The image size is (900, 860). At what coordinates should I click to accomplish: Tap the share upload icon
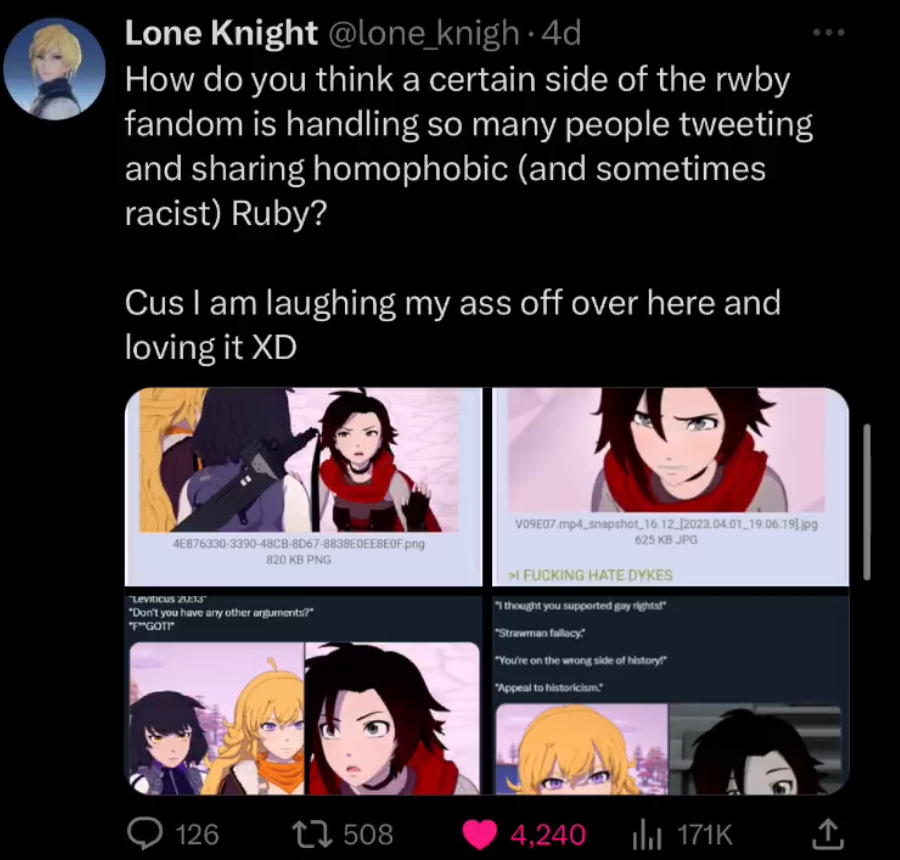tap(828, 835)
